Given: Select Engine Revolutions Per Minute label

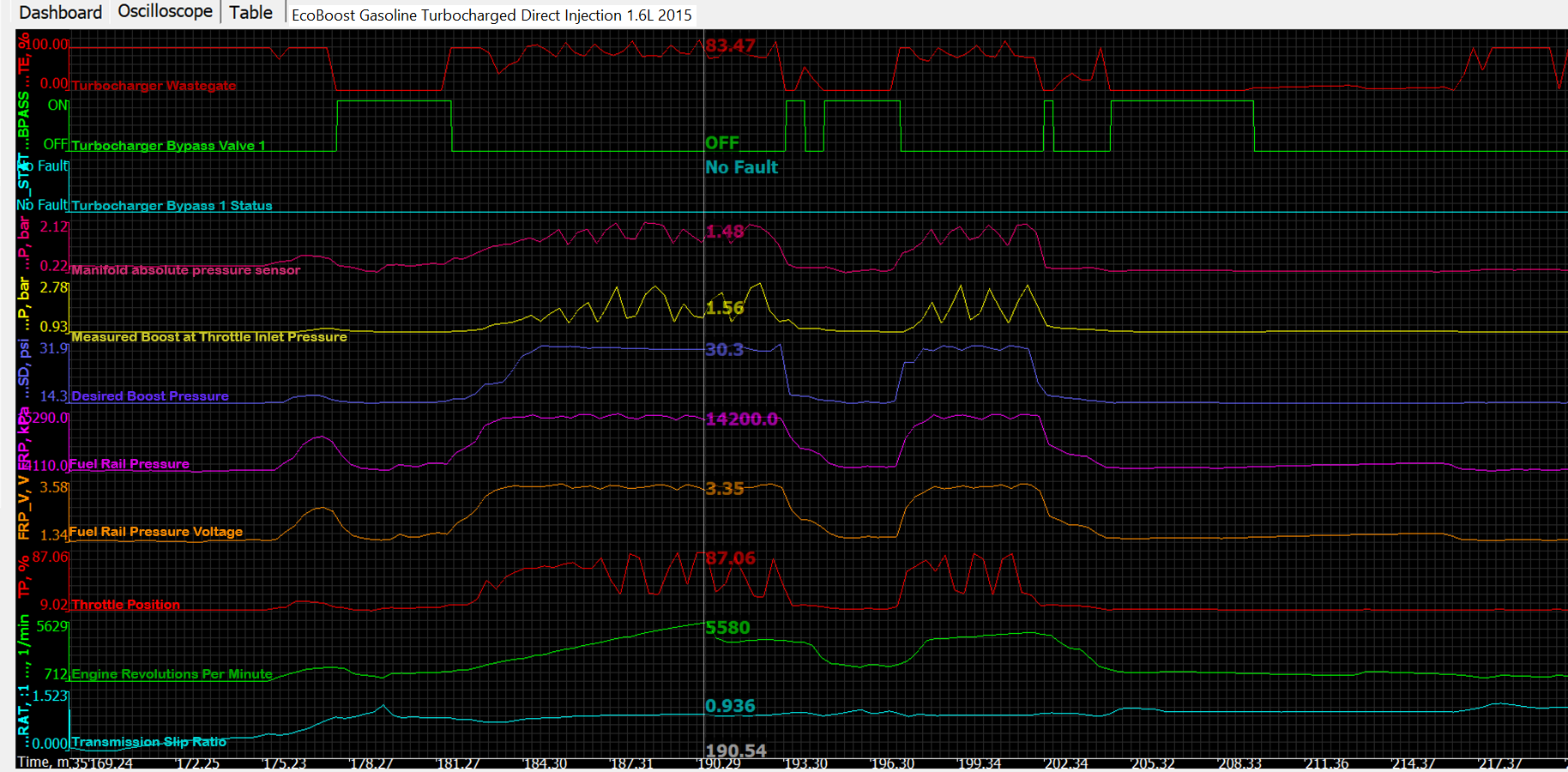Looking at the screenshot, I should click(x=172, y=674).
